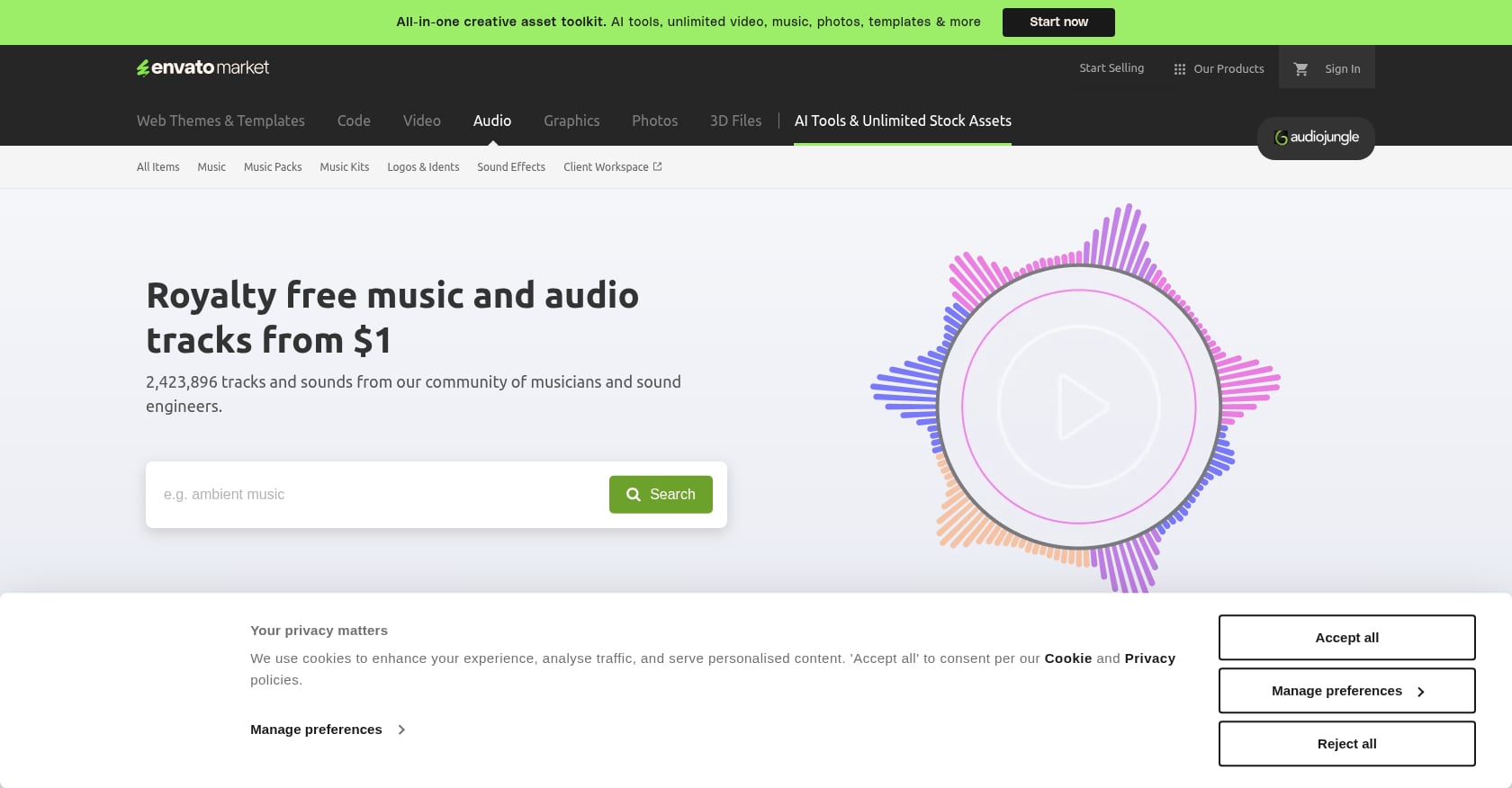Open the Graphics category

click(571, 121)
